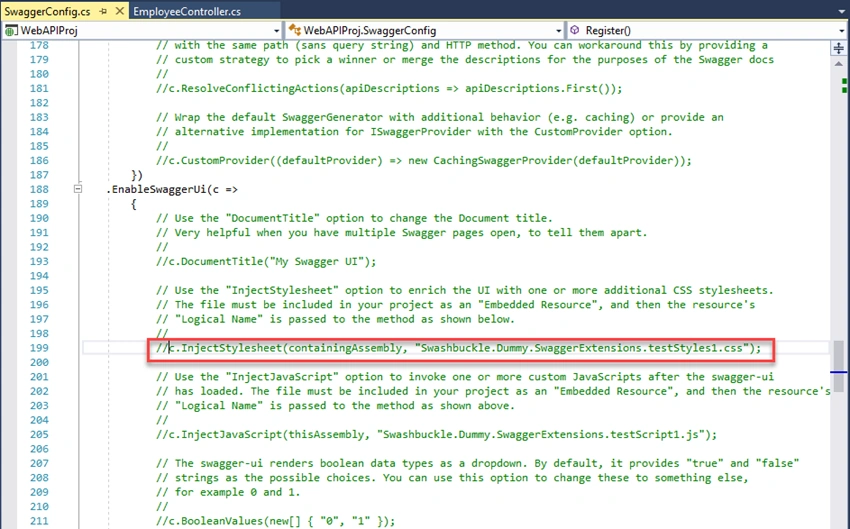Click the CustomProvider code on line 186

[x=423, y=160]
